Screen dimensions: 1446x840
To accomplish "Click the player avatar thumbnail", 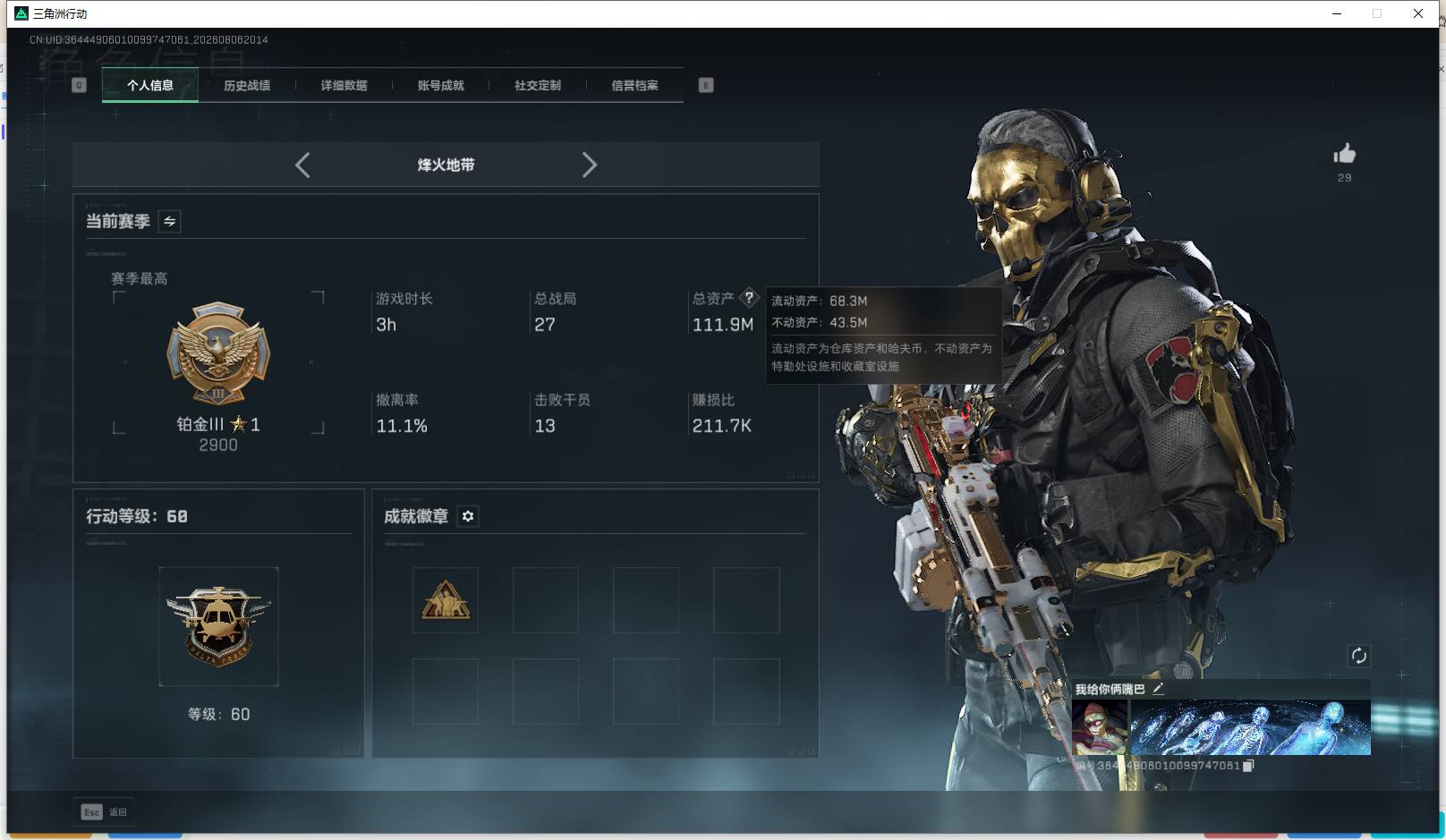I will (1100, 727).
